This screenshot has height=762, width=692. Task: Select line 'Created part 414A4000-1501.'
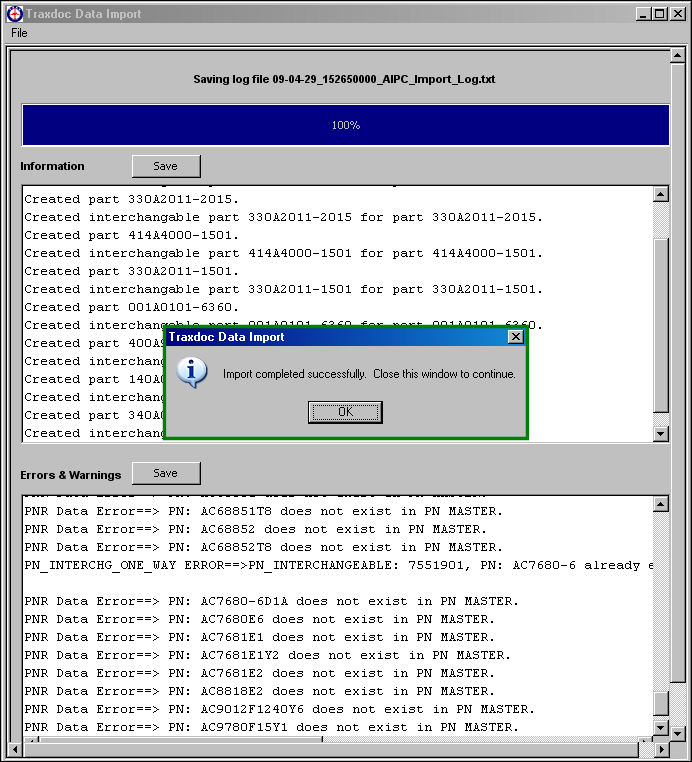tap(132, 235)
